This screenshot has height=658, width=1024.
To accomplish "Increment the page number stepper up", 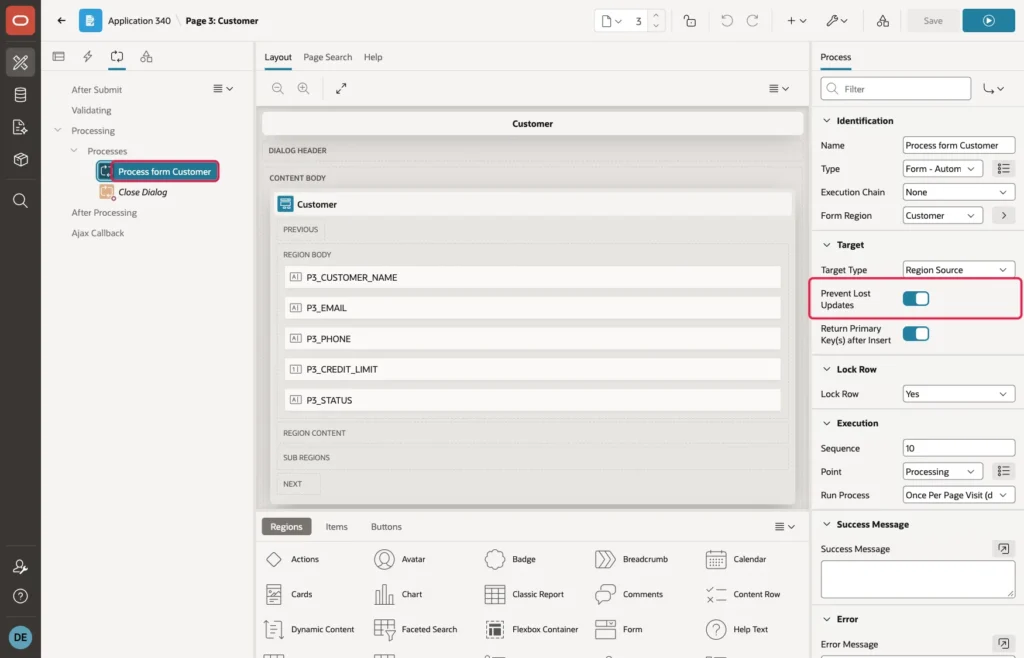I will (656, 16).
